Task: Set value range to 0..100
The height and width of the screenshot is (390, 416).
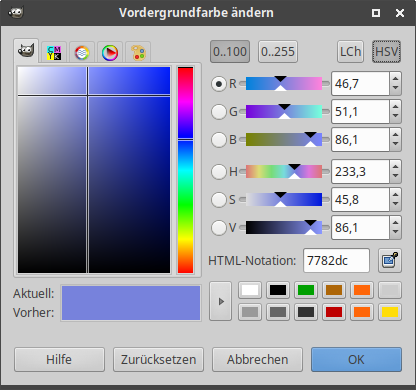Action: (230, 52)
